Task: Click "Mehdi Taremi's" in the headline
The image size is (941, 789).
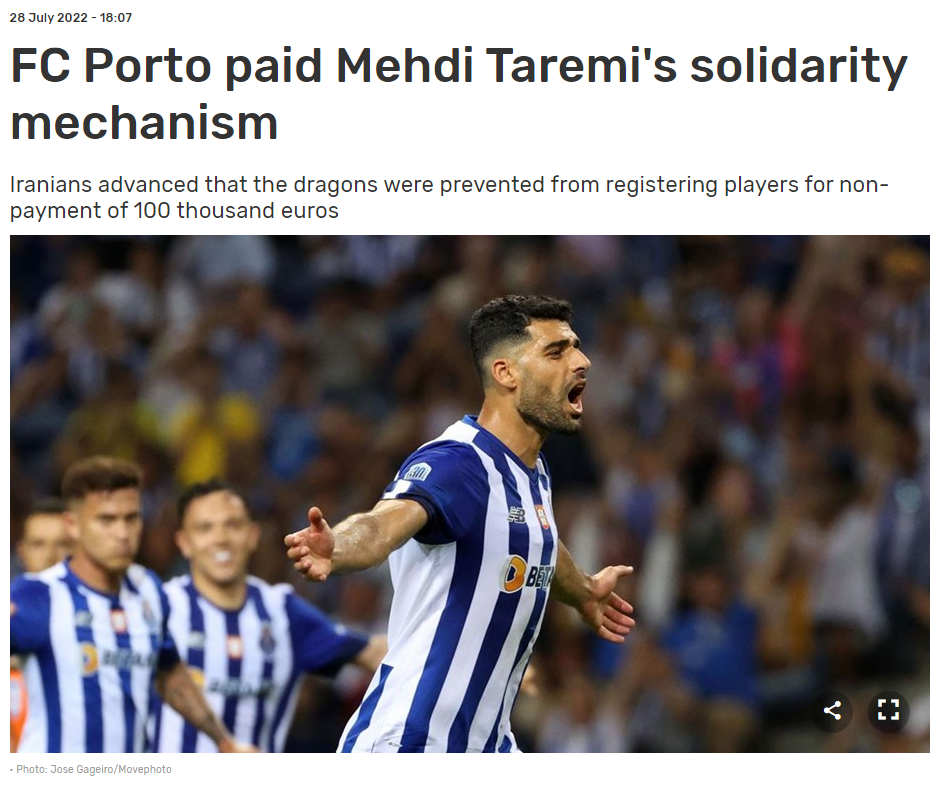Action: click(x=507, y=65)
